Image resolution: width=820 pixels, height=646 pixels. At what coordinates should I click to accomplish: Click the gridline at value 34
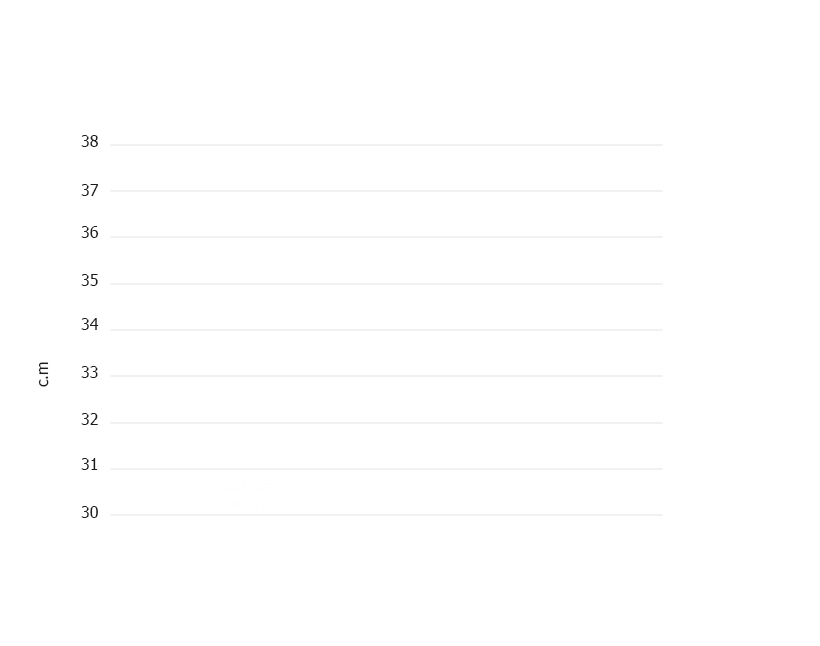[x=386, y=330]
